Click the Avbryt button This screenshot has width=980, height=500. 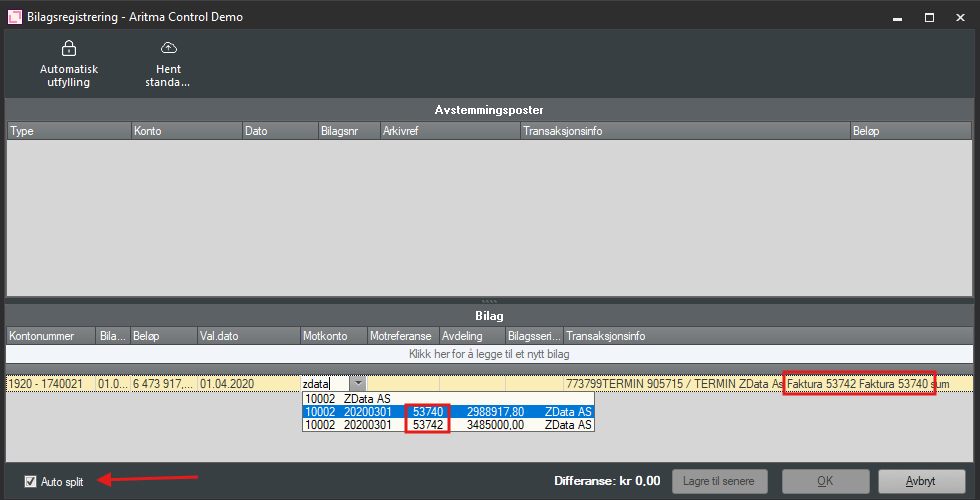[x=921, y=481]
